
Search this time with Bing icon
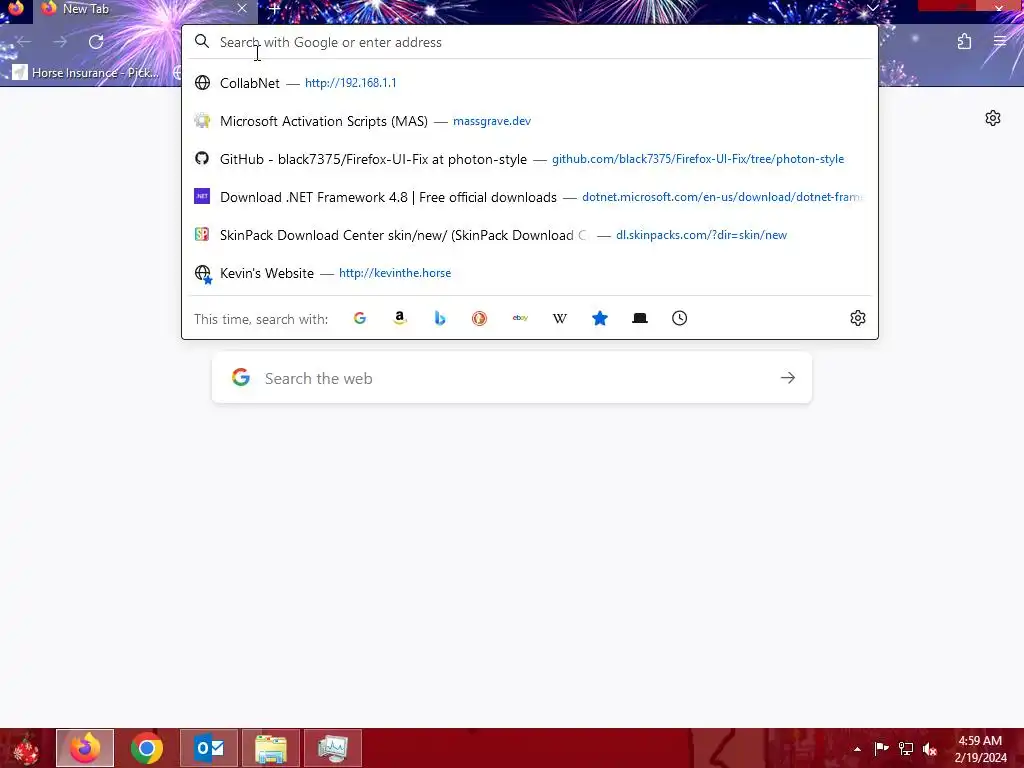pyautogui.click(x=440, y=318)
